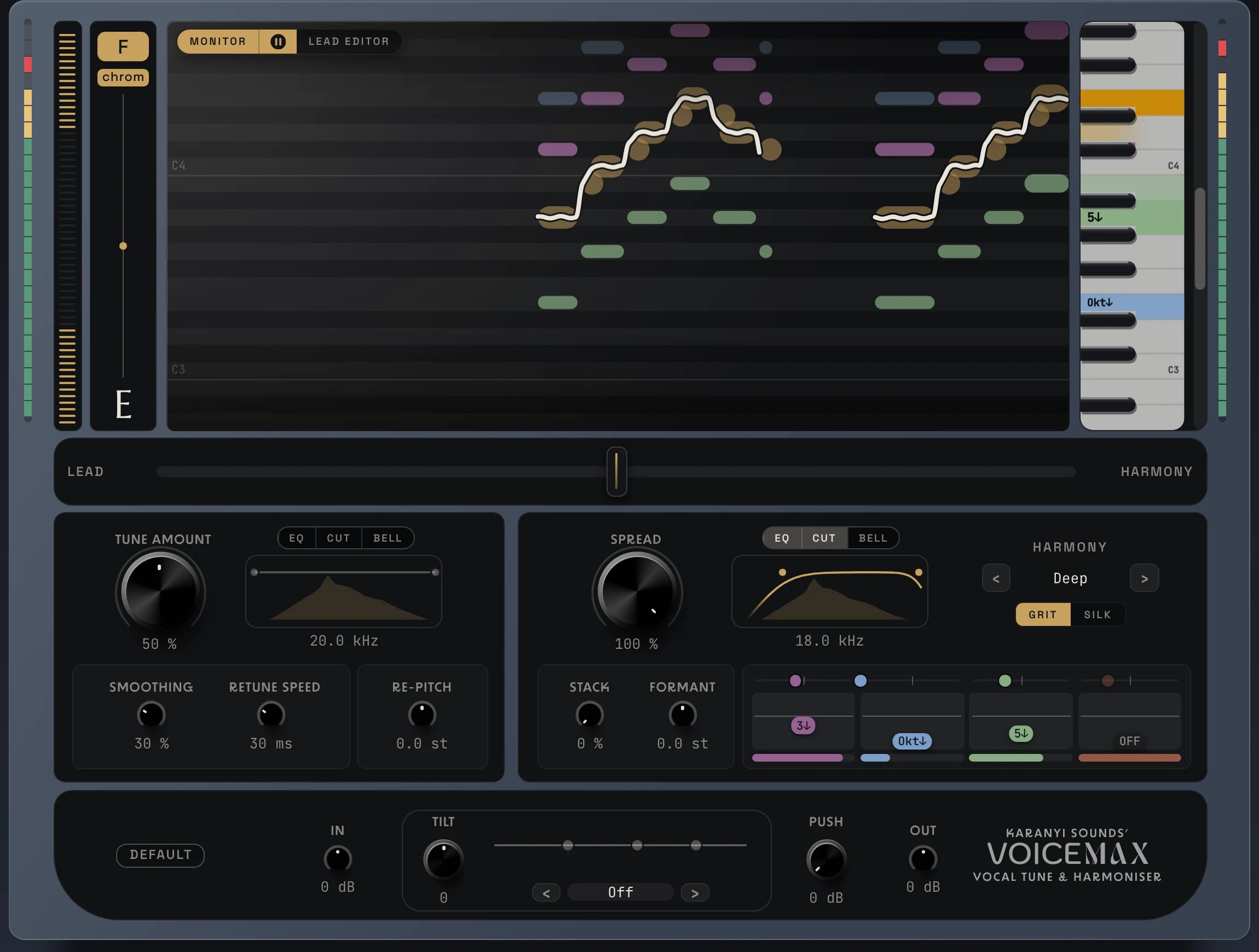Click the FORMANT knob
This screenshot has height=952, width=1259.
(x=683, y=715)
